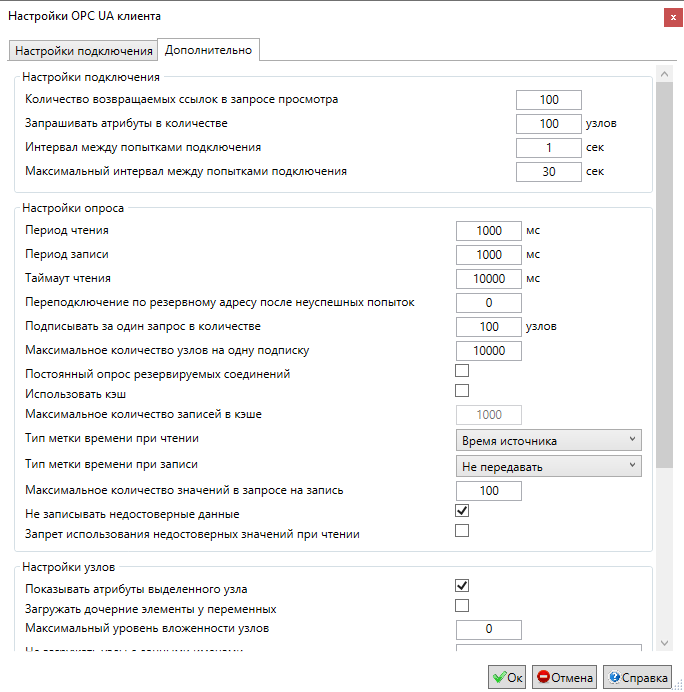Edit the Максимальный интервал между попытками подключения field
This screenshot has height=692, width=684.
pyautogui.click(x=549, y=172)
